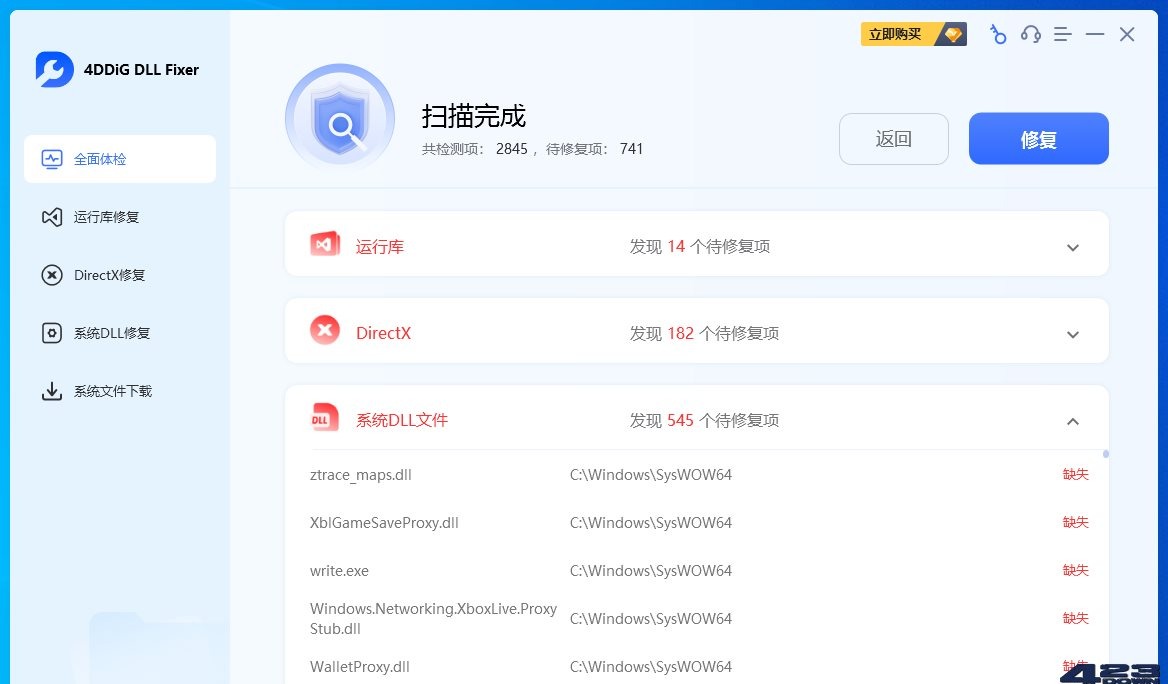
Task: Select the XblGameSaveProxy.dll row
Action: click(699, 523)
